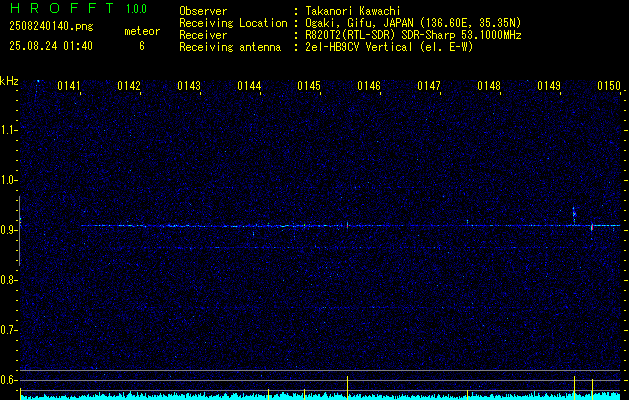The image size is (629, 400).
Task: Click the HROFFT title text
Action: pos(62,8)
